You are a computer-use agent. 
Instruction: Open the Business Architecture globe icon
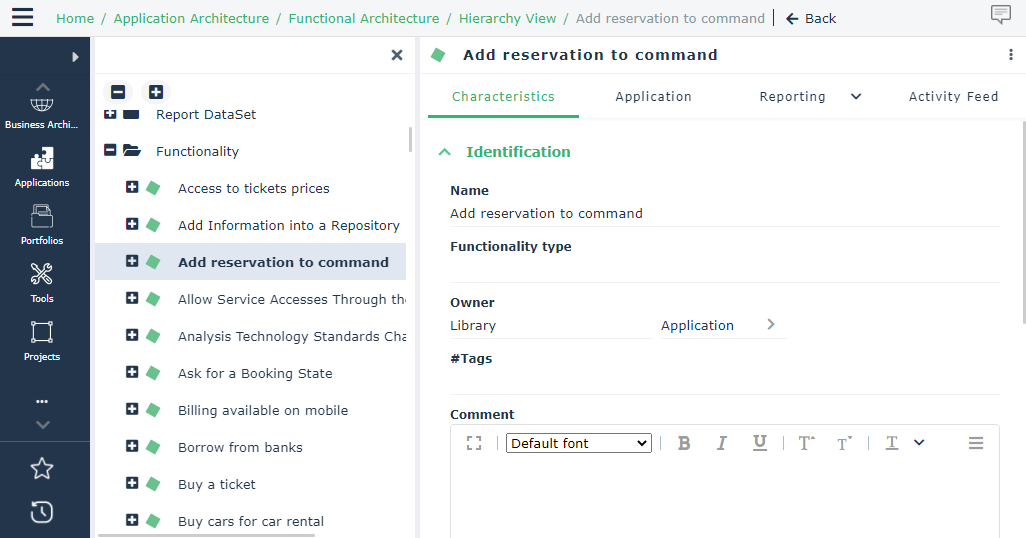(x=42, y=105)
